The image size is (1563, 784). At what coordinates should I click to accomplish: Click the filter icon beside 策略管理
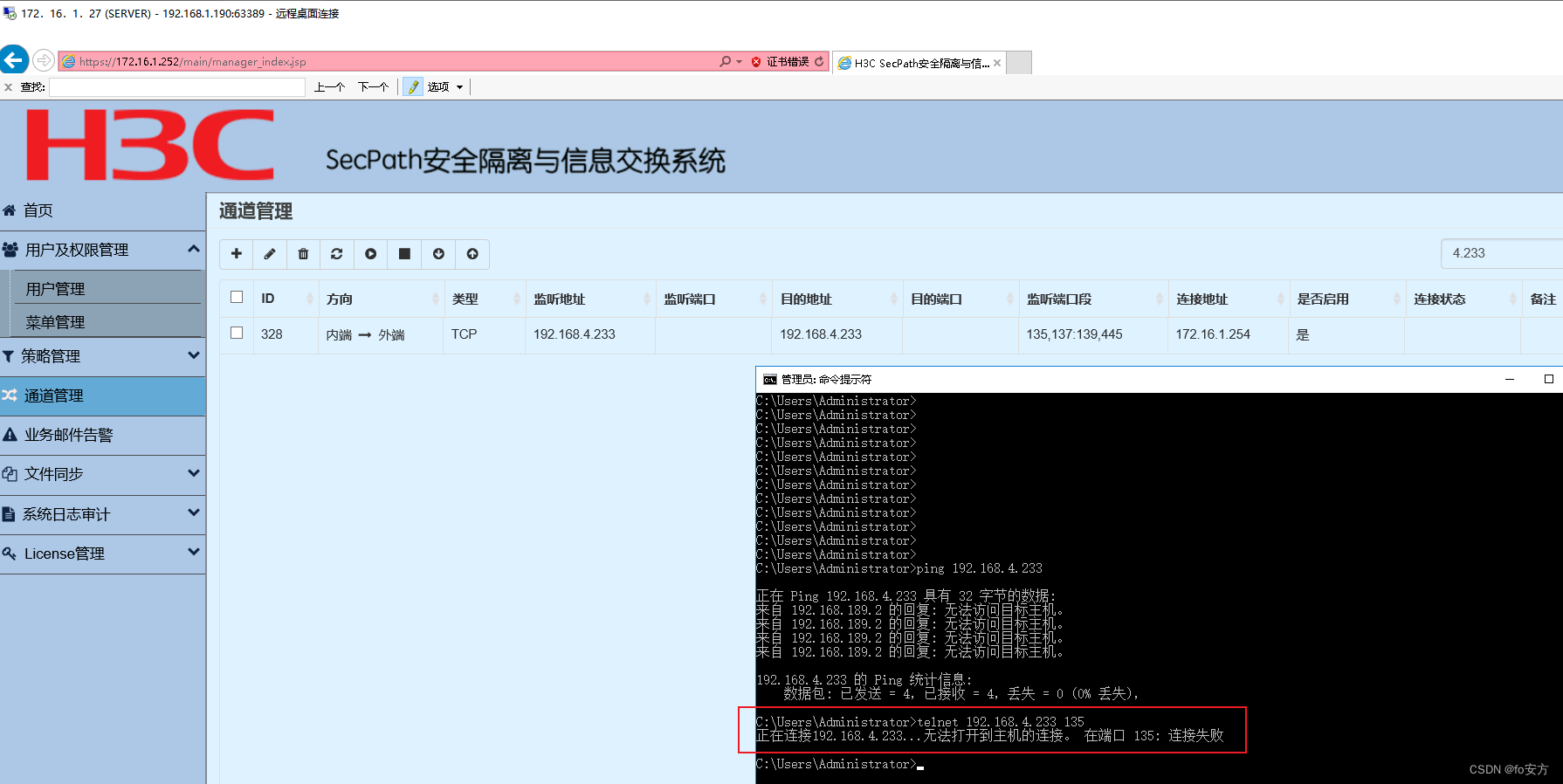(9, 356)
